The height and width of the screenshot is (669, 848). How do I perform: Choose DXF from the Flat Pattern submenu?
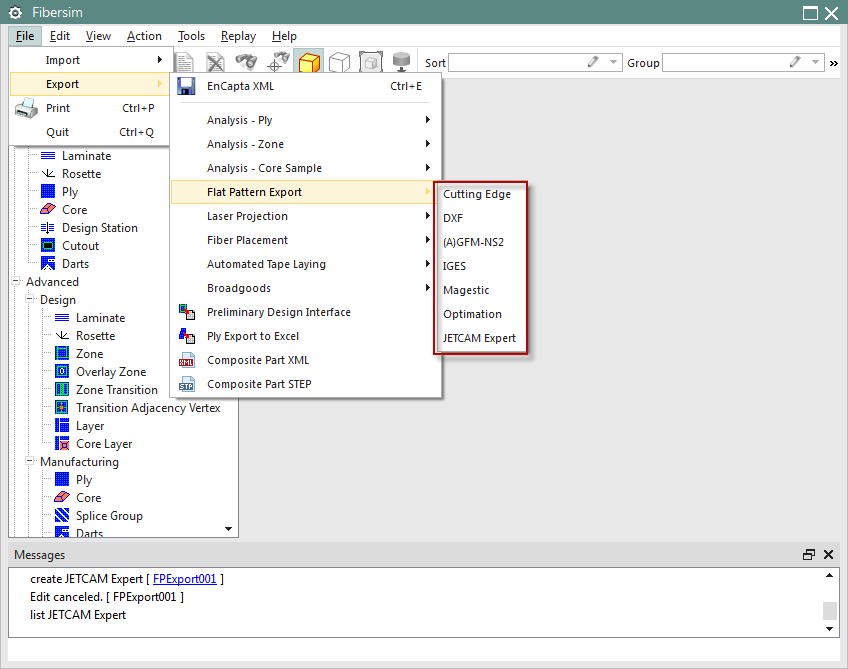click(x=453, y=218)
